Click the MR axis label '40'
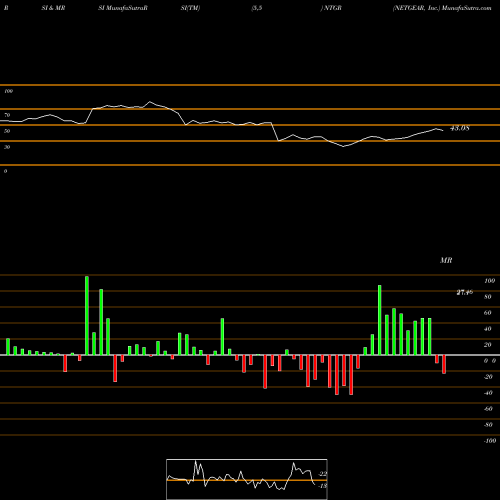The image size is (500, 500). click(488, 329)
